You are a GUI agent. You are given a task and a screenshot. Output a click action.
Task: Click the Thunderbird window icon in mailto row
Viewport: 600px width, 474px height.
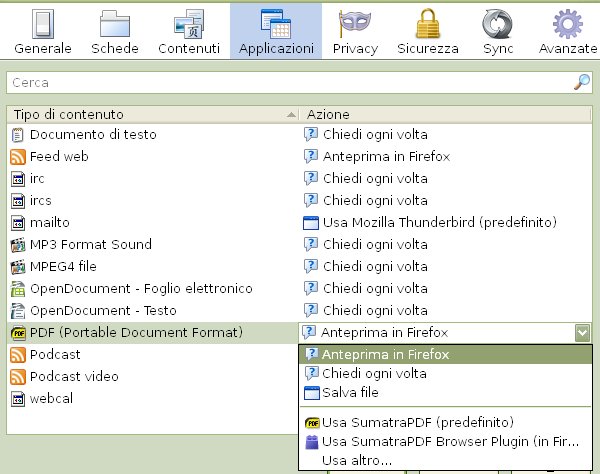(311, 223)
